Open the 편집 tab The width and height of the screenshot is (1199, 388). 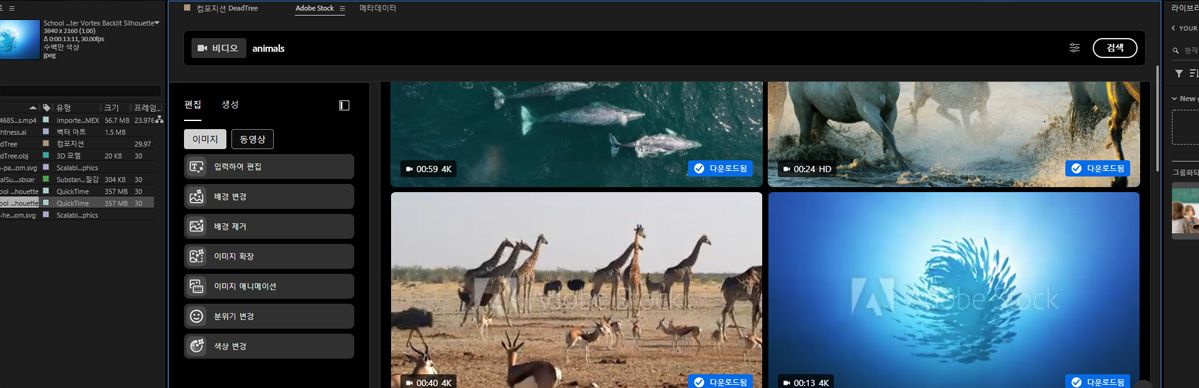(x=193, y=105)
